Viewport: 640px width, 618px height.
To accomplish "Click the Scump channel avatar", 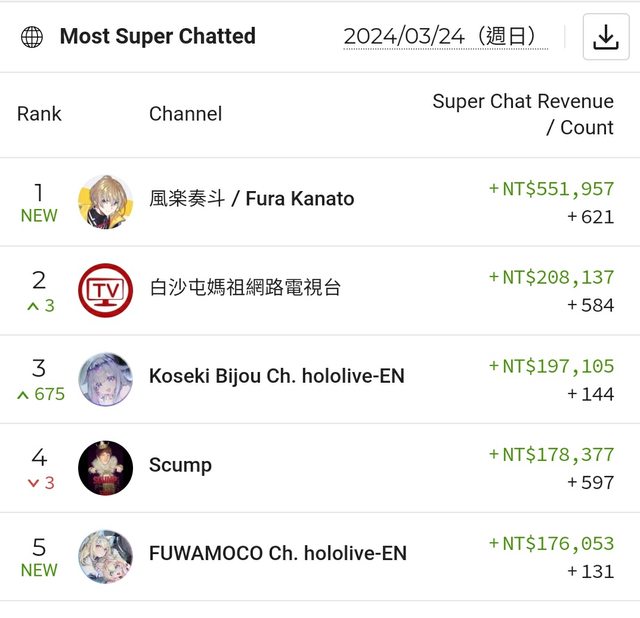I will 105,467.
